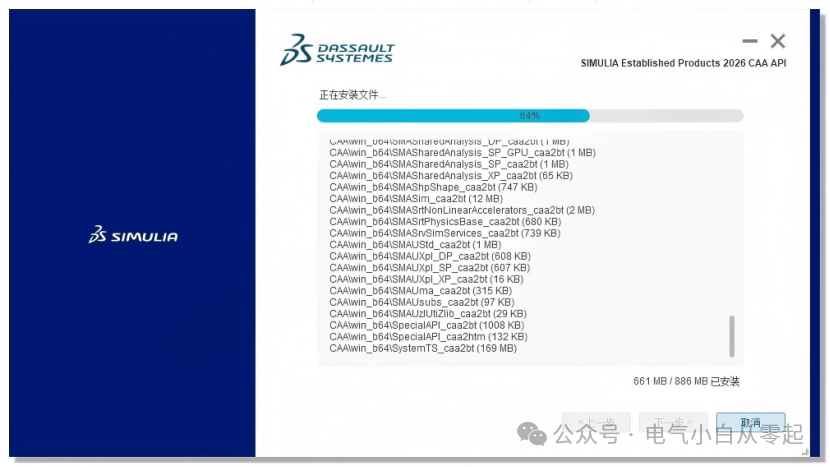Image resolution: width=830 pixels, height=467 pixels.
Task: Select the SMASharedAnalysis_SP_caa2bt (1 MB) entry
Action: (449, 164)
